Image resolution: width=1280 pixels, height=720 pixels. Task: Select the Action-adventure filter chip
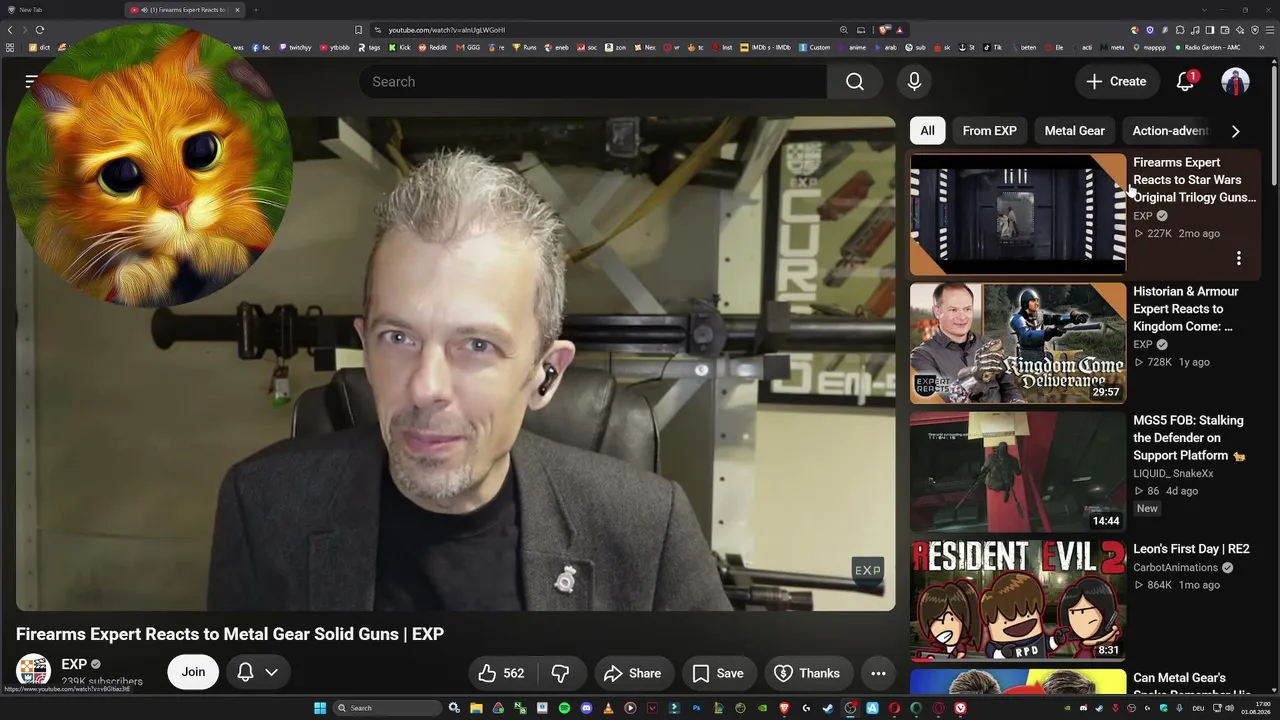[1170, 131]
